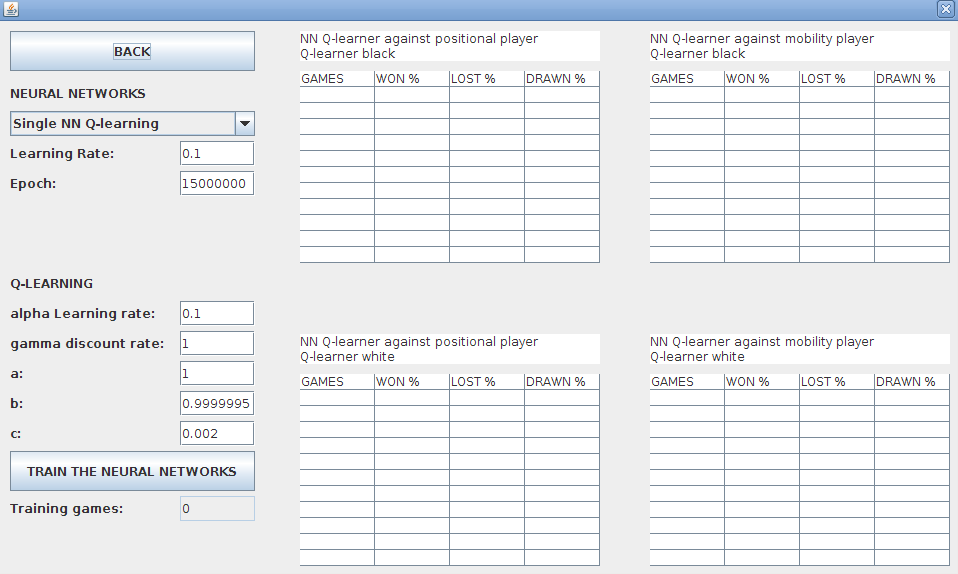Viewport: 958px width, 574px height.
Task: Click GAMES header in positional white table
Action: 337,382
